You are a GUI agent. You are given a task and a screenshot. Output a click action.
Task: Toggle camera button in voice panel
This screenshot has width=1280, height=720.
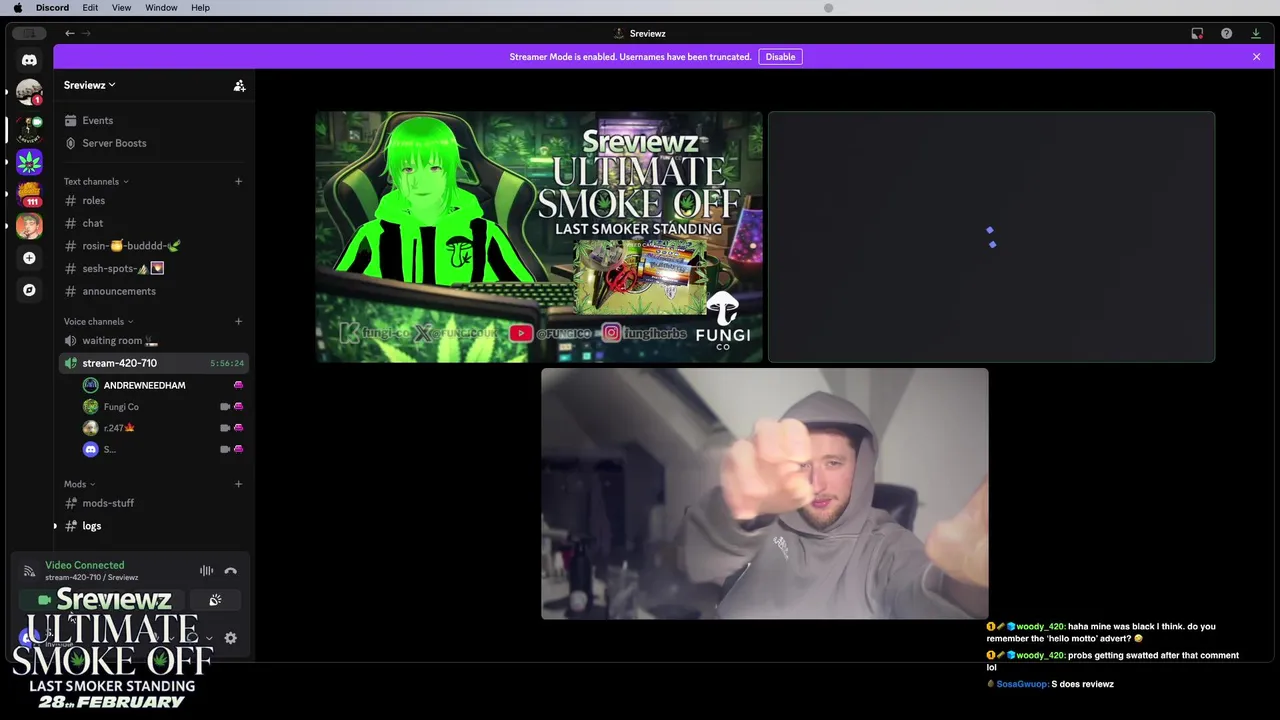tap(44, 600)
